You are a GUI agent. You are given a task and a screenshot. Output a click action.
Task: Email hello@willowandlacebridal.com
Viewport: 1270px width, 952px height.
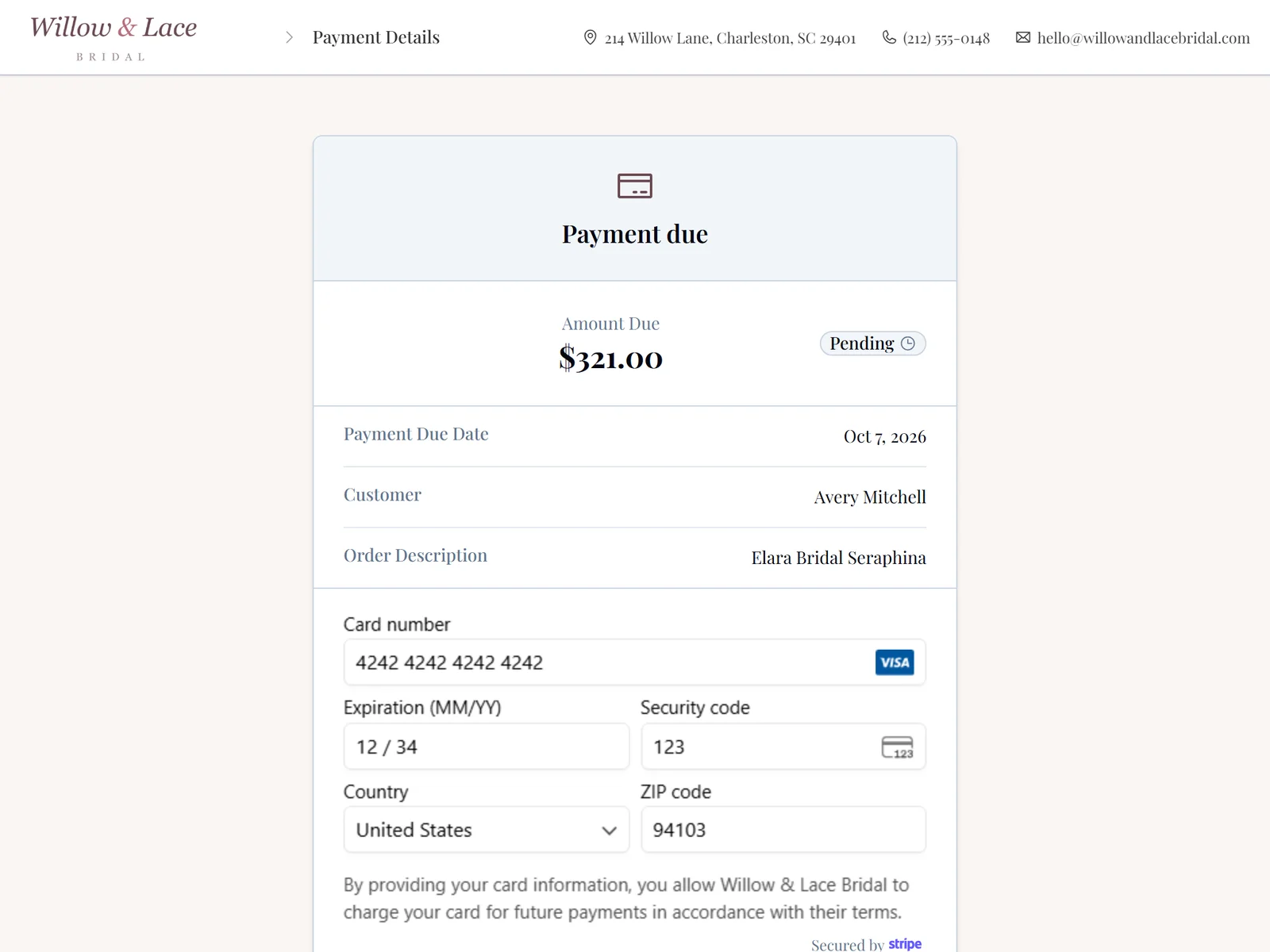click(x=1143, y=38)
